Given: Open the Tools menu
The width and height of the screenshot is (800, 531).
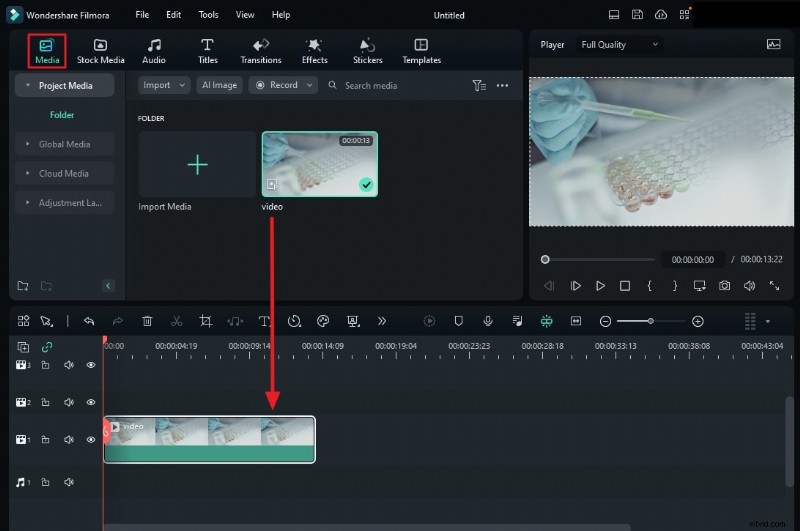Looking at the screenshot, I should tap(208, 15).
